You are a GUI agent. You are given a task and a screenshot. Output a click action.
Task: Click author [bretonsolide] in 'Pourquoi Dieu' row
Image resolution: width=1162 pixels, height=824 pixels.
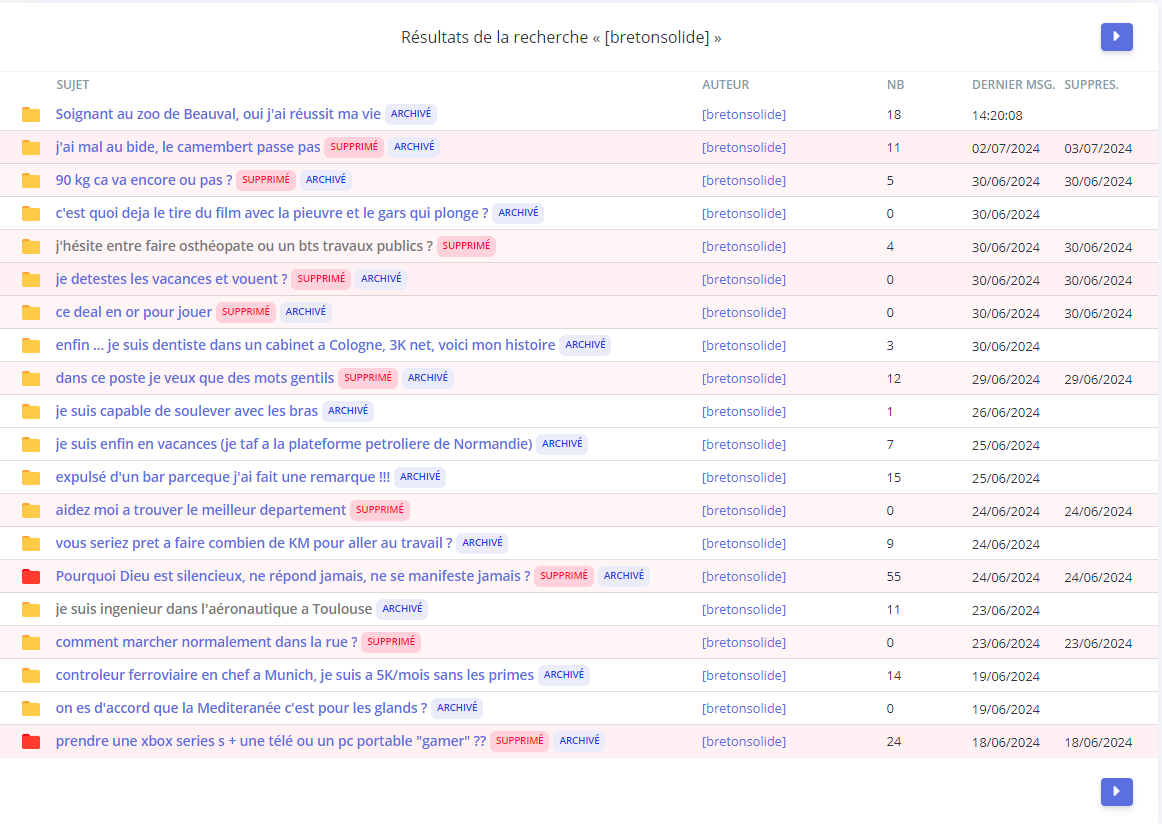(x=743, y=576)
